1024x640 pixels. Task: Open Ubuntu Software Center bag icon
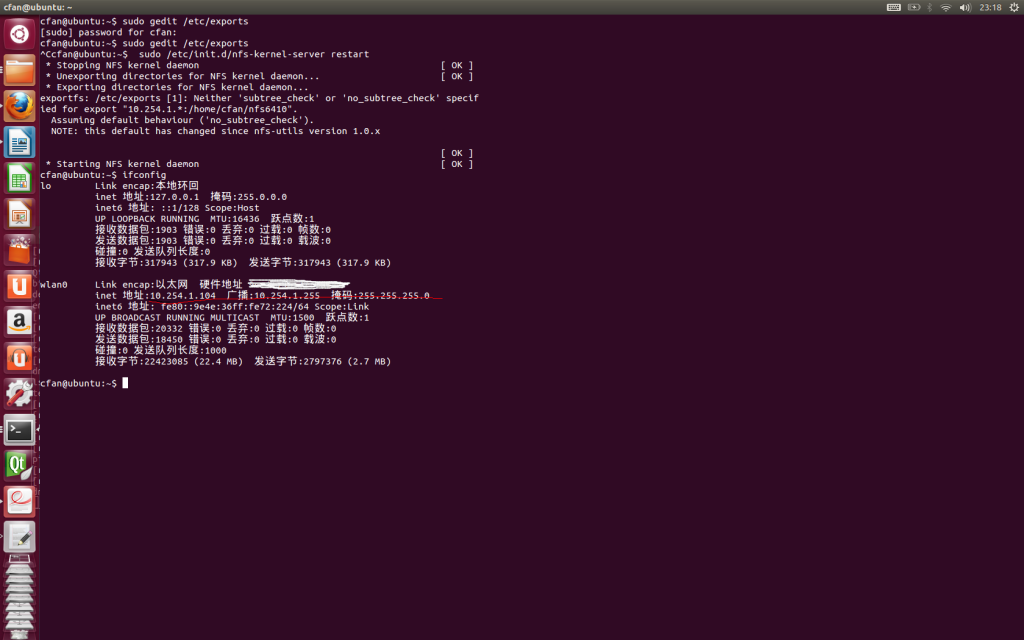[20, 249]
